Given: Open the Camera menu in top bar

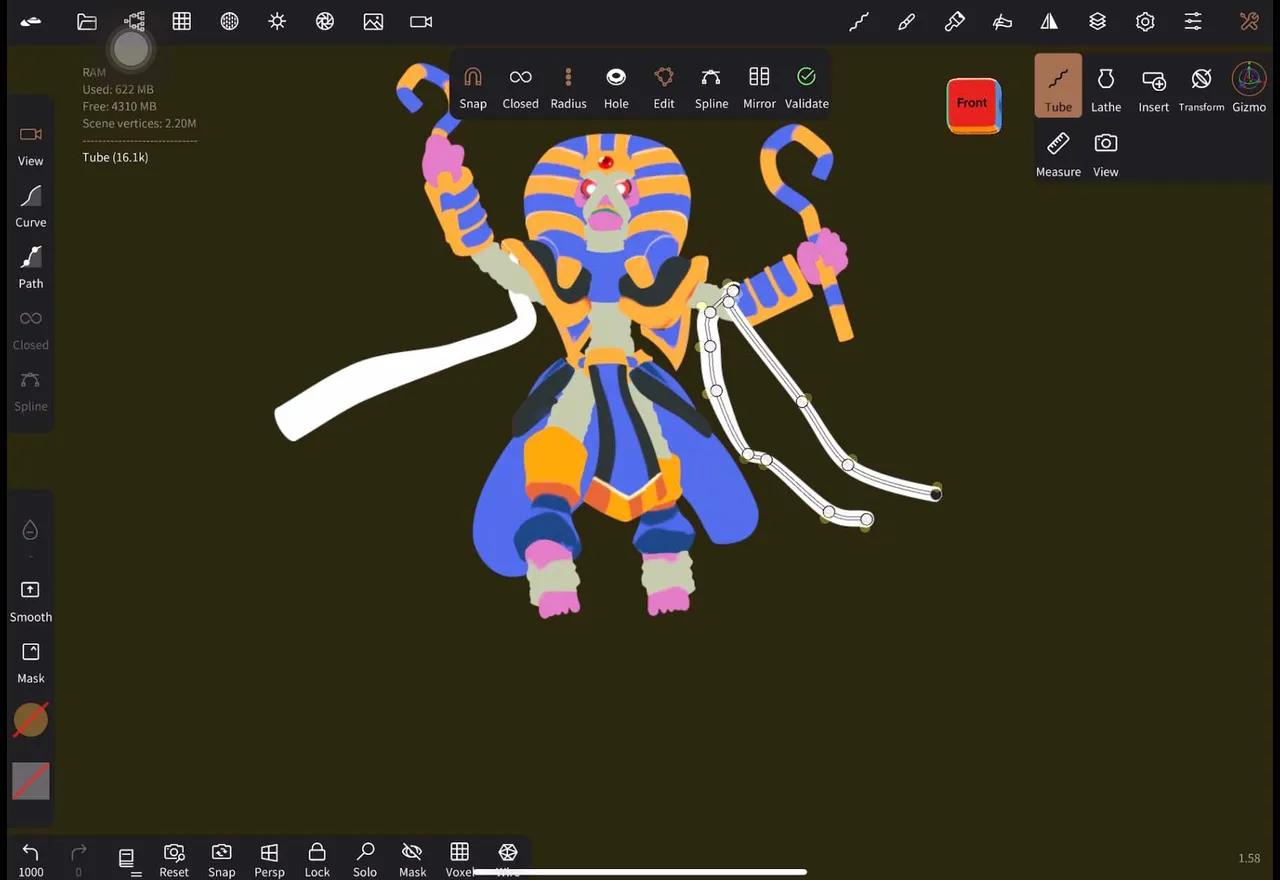Looking at the screenshot, I should coord(421,22).
